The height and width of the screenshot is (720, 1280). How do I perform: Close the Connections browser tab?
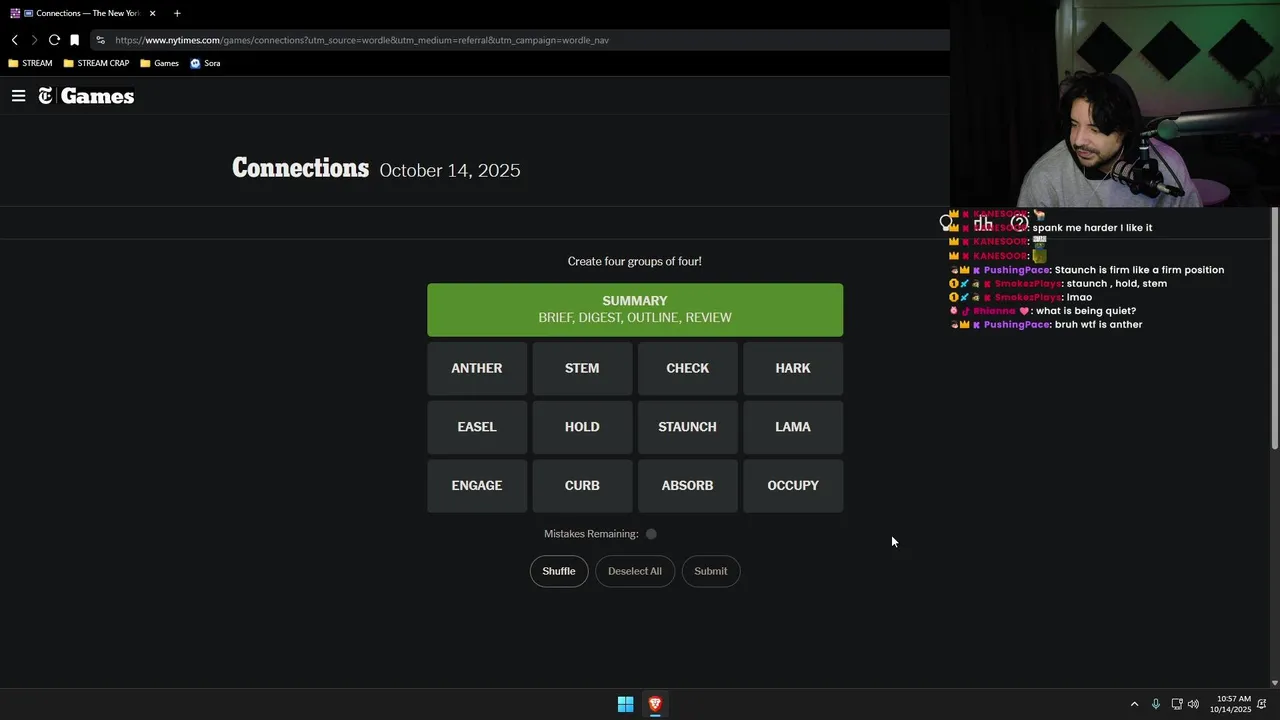coord(152,13)
